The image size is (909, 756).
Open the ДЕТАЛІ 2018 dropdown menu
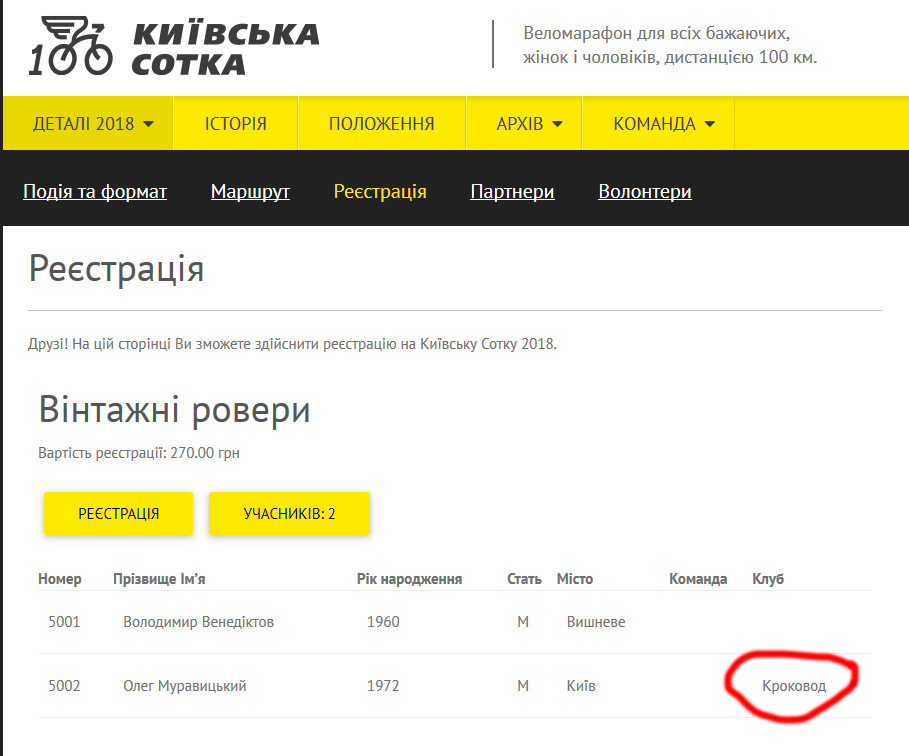click(93, 124)
